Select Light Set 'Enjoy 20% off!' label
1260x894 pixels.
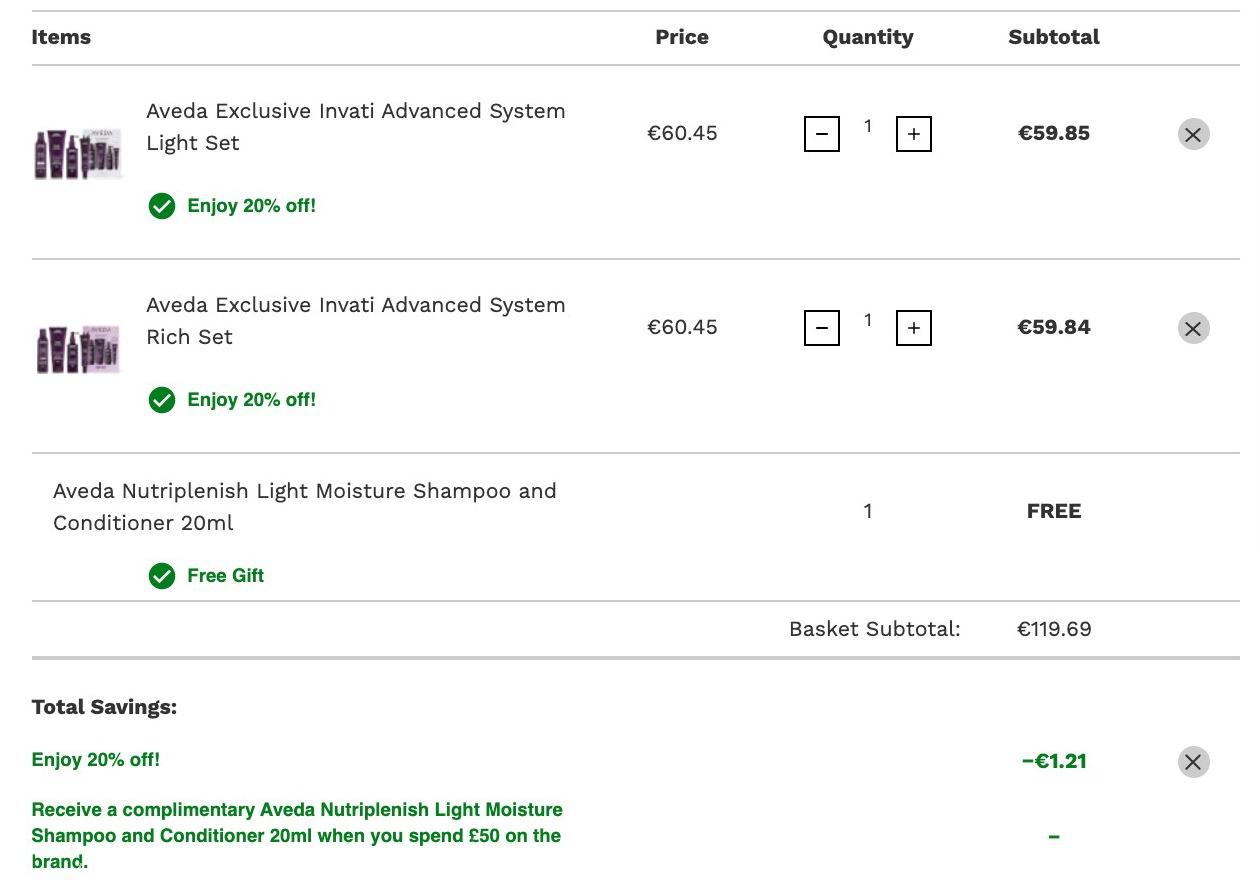tap(252, 206)
